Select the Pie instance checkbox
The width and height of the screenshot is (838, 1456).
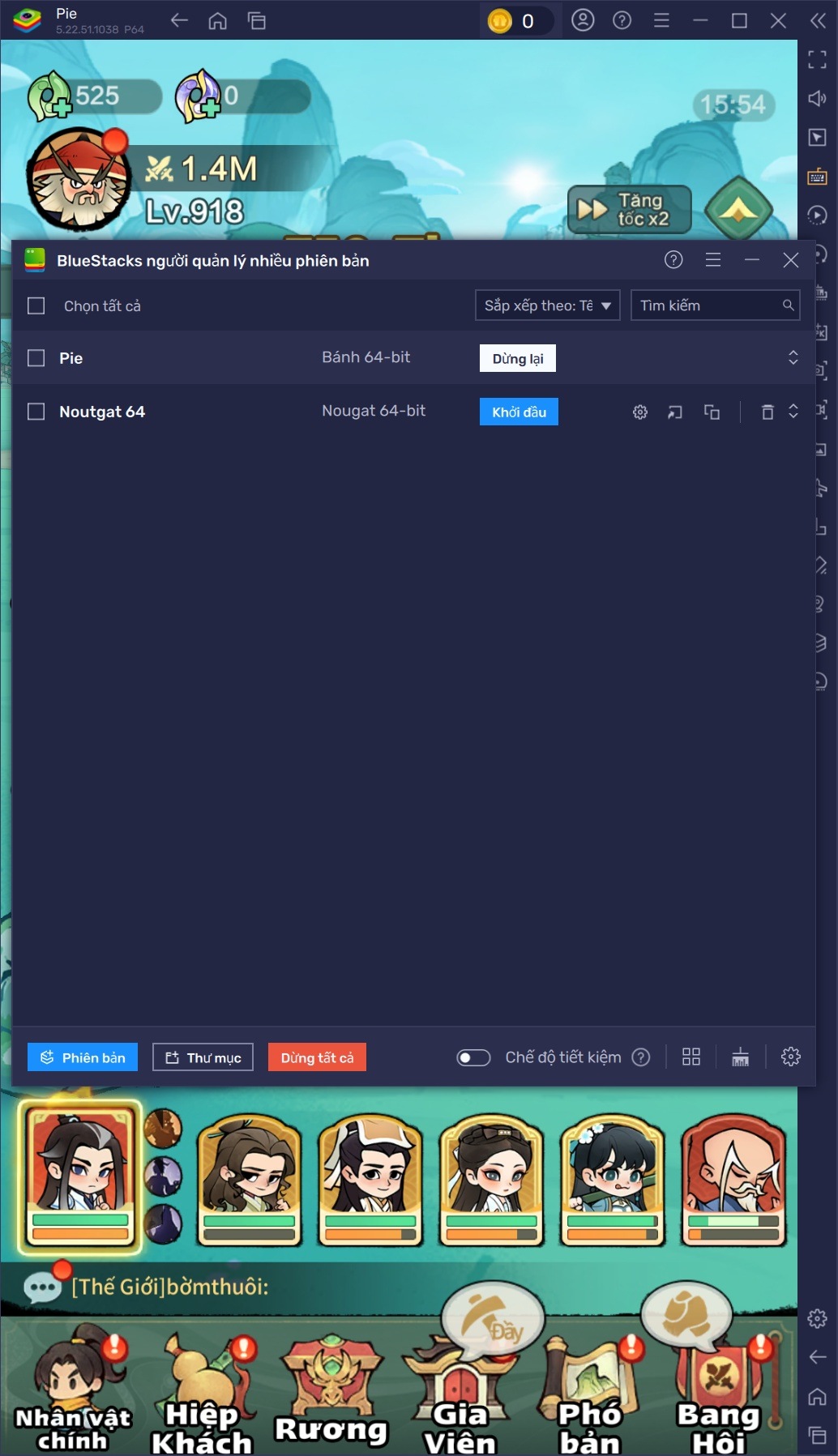point(36,358)
